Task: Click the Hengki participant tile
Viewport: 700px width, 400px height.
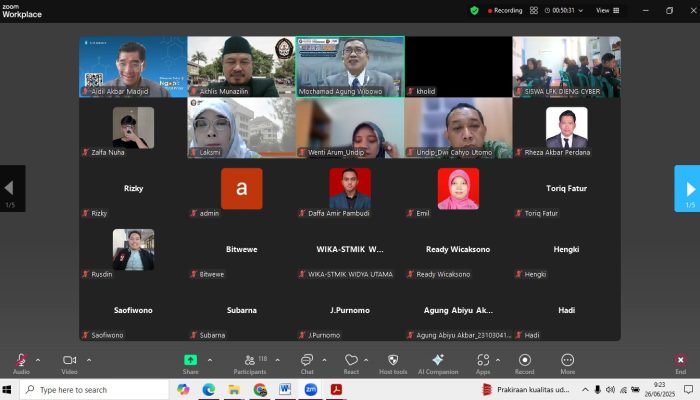Action: coord(567,250)
